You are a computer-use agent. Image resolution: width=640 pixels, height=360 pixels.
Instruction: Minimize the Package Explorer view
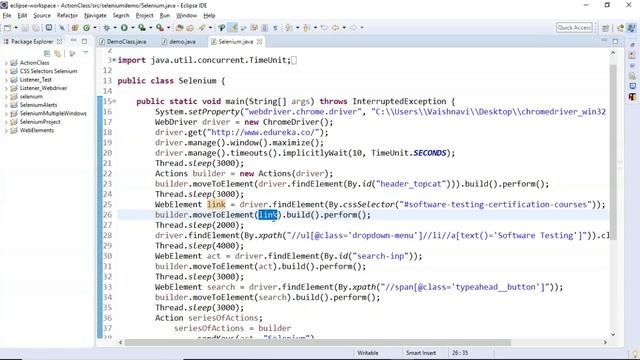pyautogui.click(x=73, y=41)
